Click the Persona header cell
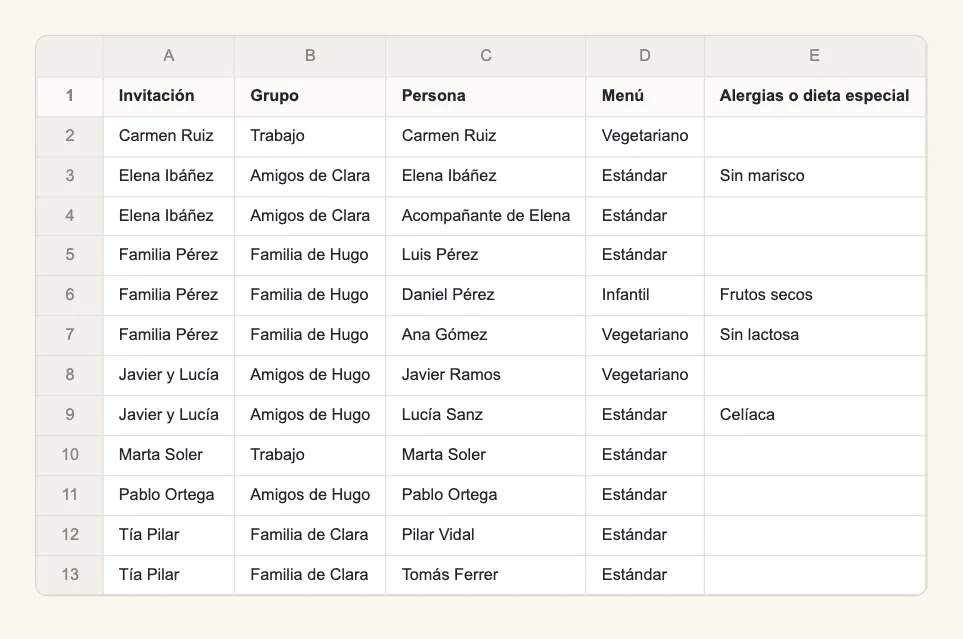 pyautogui.click(x=485, y=96)
